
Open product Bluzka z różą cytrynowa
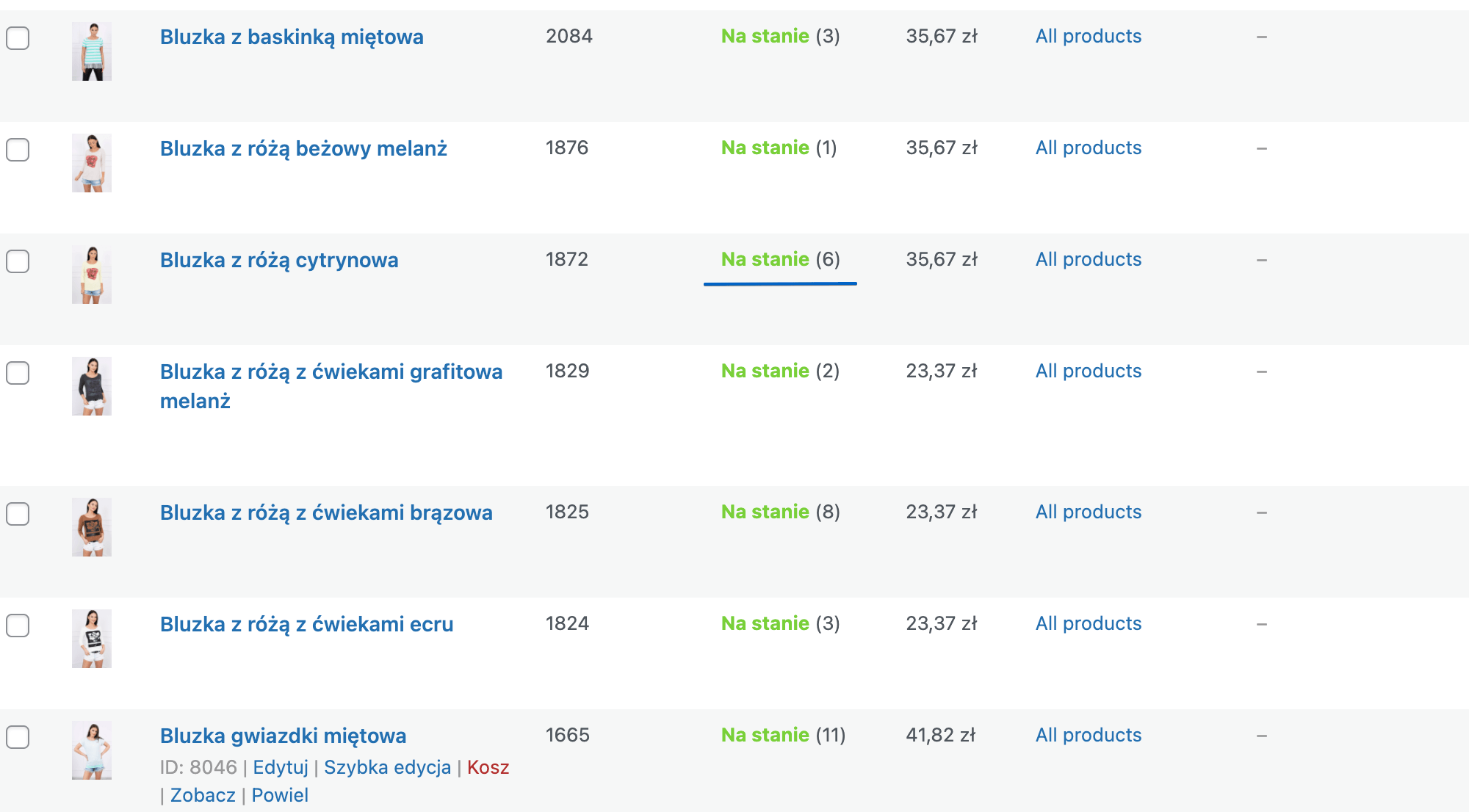[x=279, y=260]
